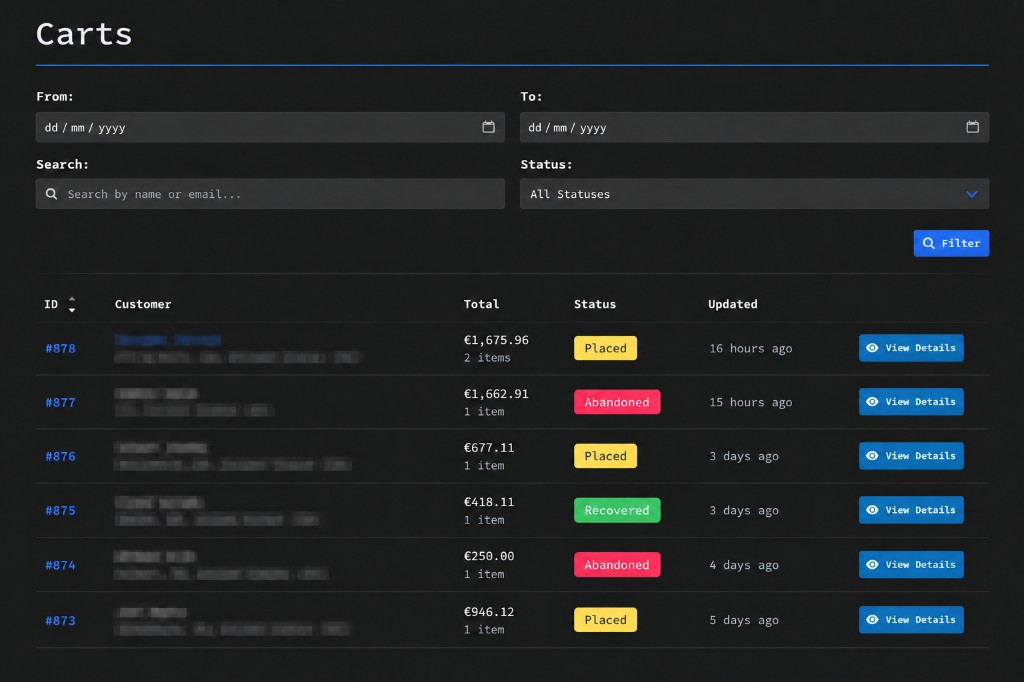
Task: View details of cart #877
Action: pos(911,402)
